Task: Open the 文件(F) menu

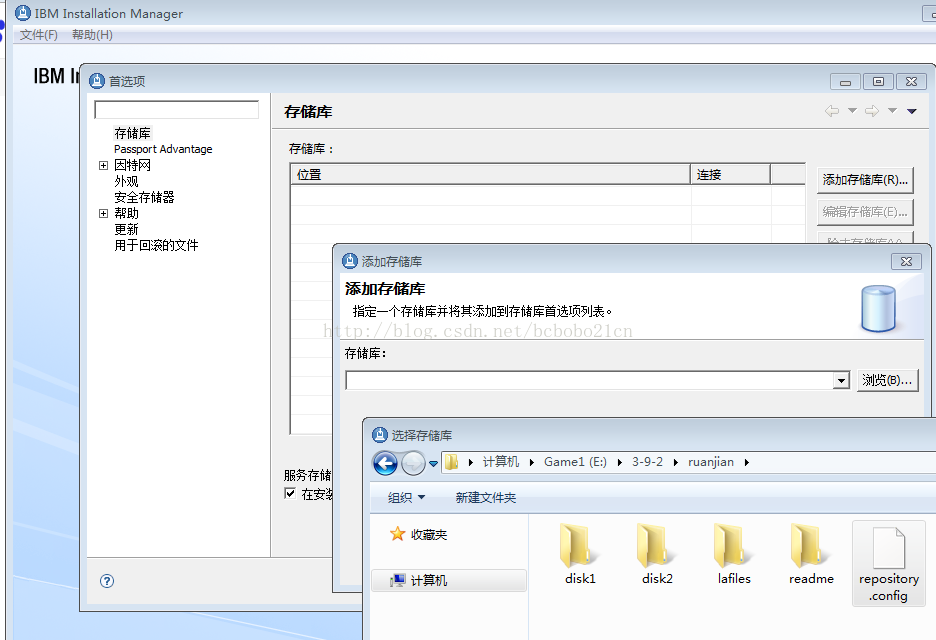Action: (39, 35)
